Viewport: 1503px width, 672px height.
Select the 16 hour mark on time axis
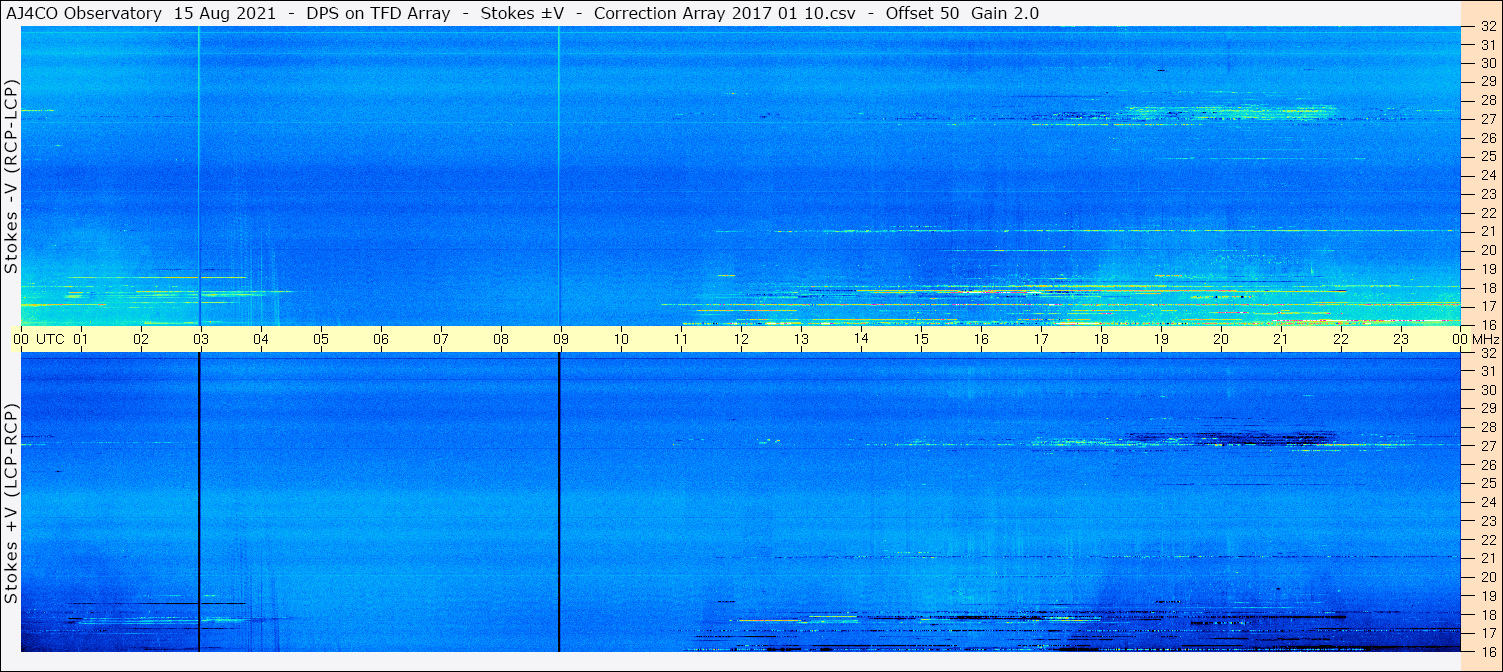pyautogui.click(x=981, y=339)
